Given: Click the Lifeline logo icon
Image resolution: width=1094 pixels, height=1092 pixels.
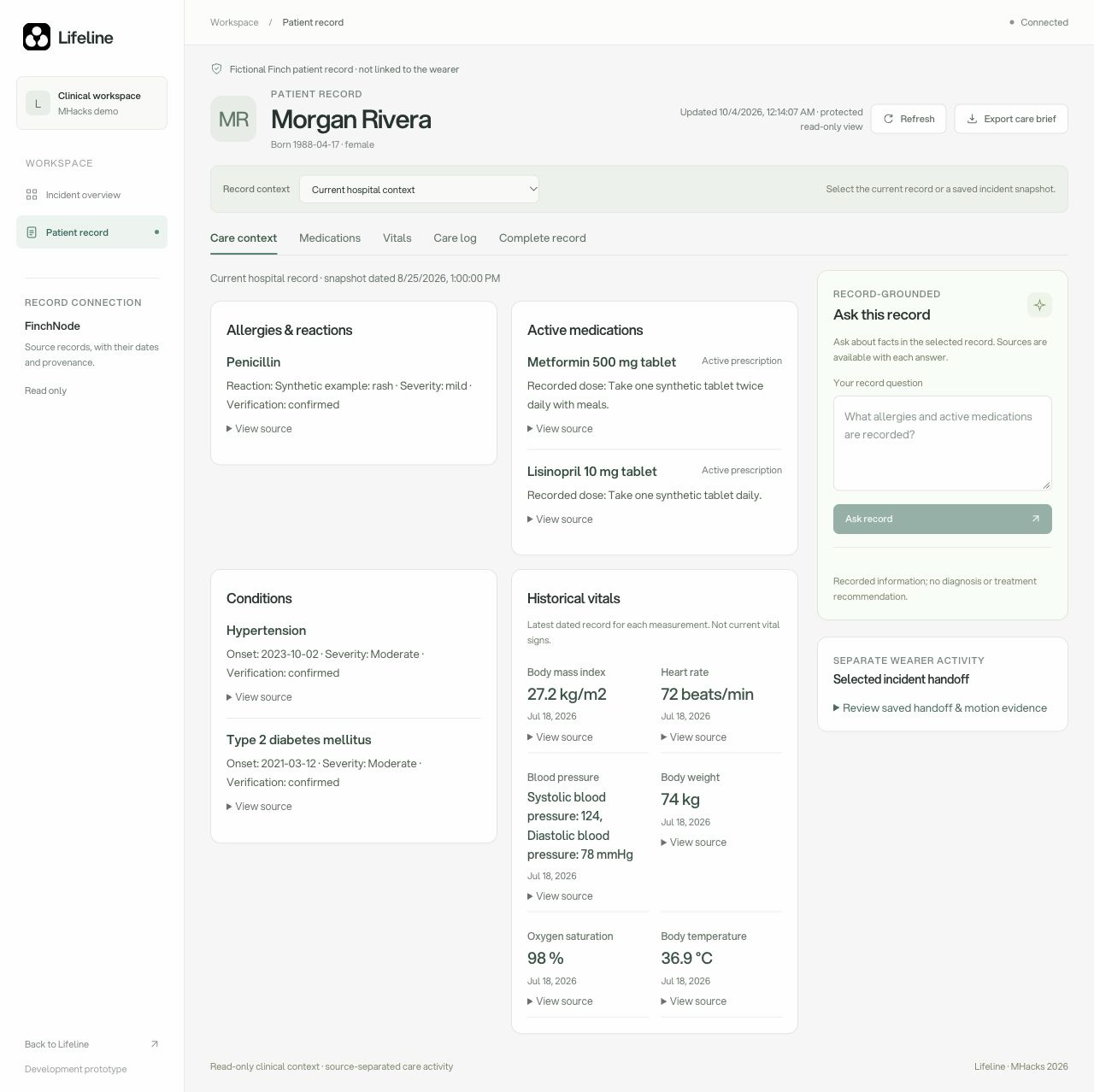Looking at the screenshot, I should 37,37.
